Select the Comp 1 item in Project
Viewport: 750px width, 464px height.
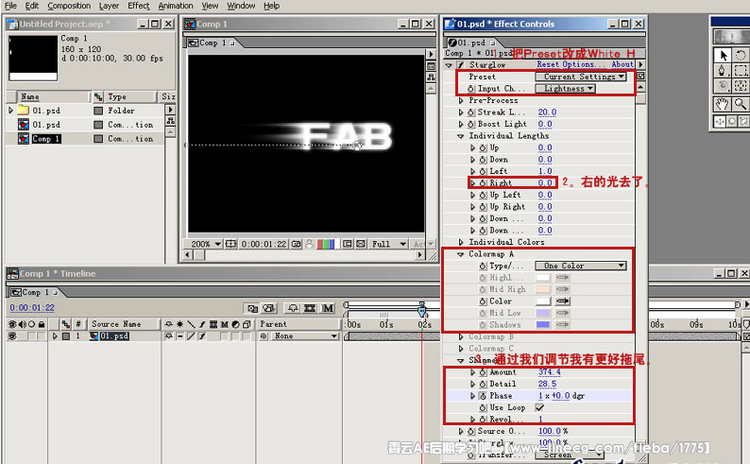[46, 139]
